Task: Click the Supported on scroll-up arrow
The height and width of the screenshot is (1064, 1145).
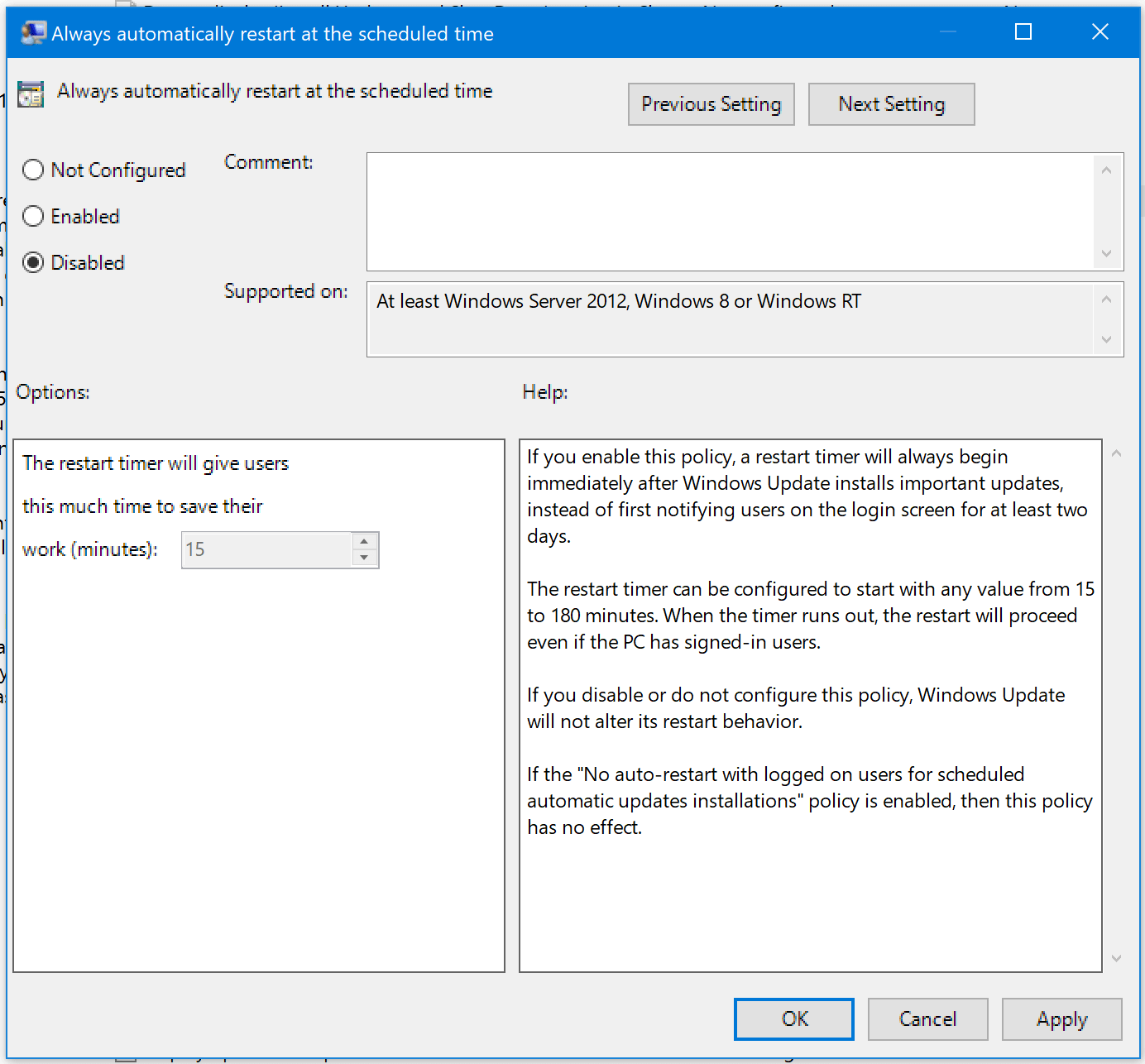Action: tap(1107, 300)
